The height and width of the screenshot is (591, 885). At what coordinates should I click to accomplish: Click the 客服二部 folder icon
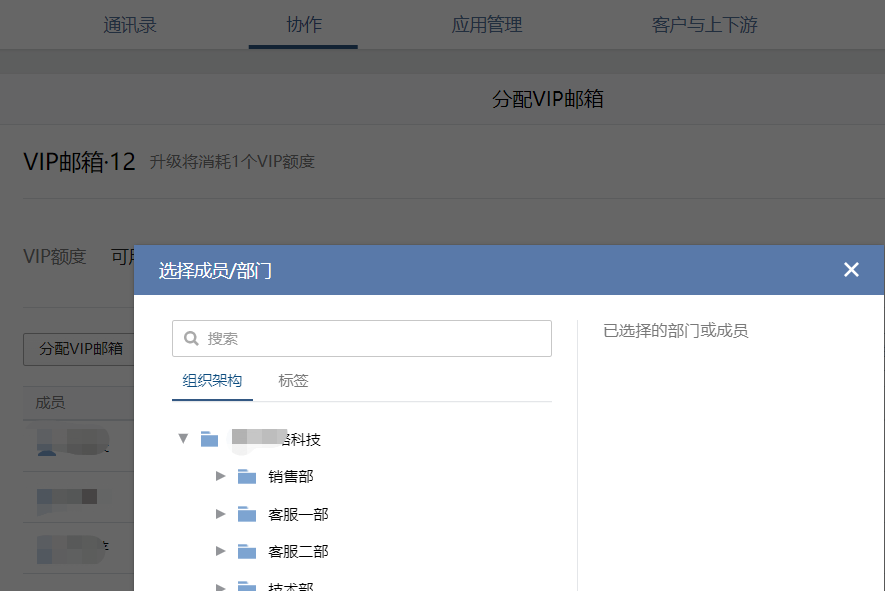247,552
